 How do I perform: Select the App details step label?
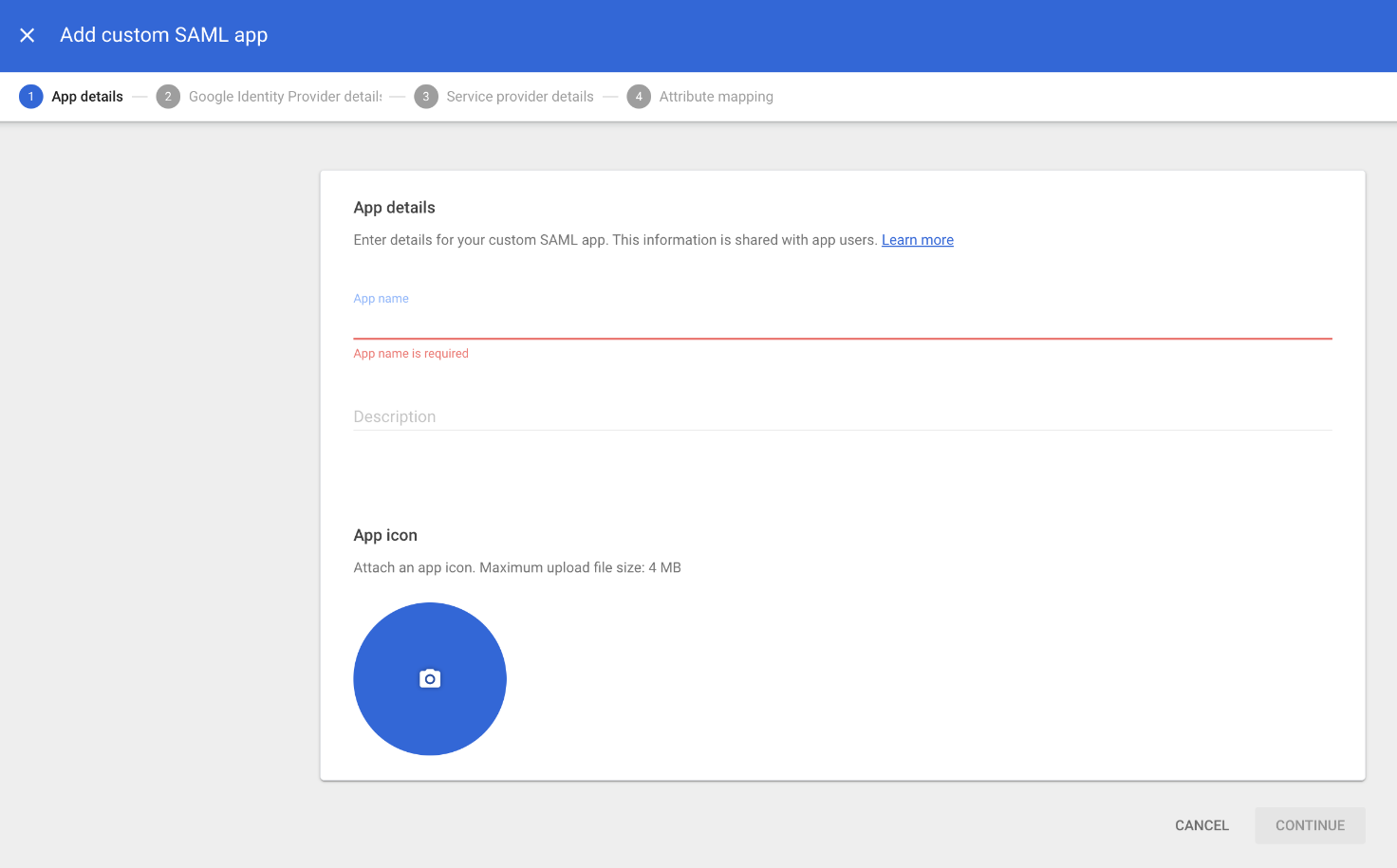pyautogui.click(x=87, y=97)
